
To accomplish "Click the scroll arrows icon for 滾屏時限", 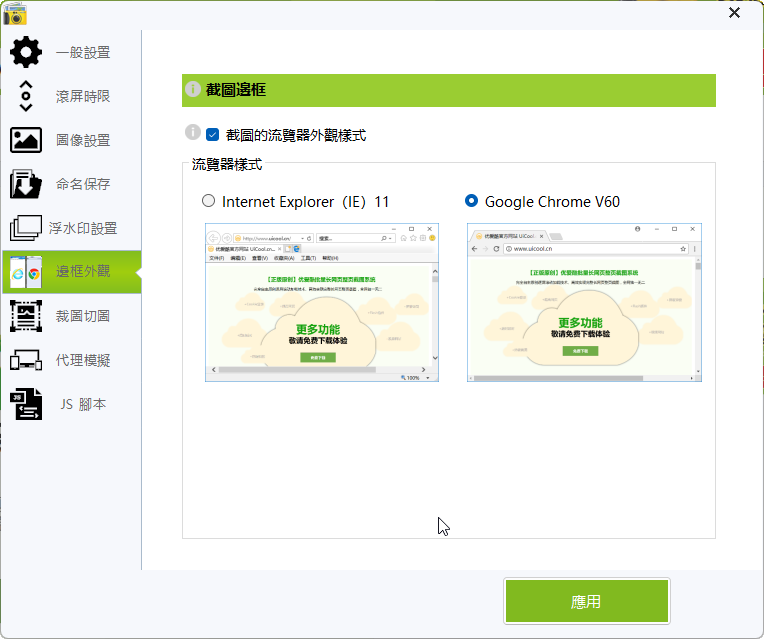I will (26, 96).
